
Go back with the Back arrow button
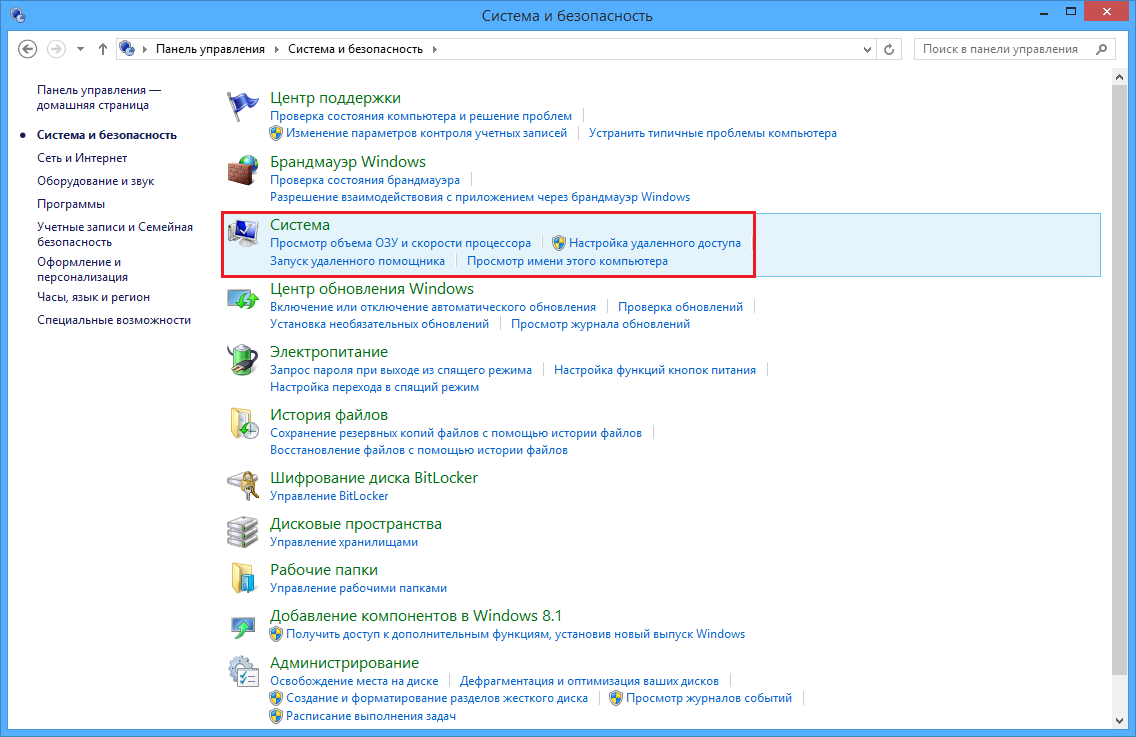[x=28, y=49]
